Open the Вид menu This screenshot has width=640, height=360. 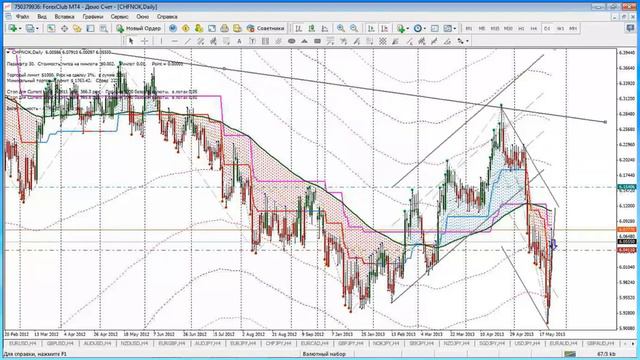pos(42,17)
